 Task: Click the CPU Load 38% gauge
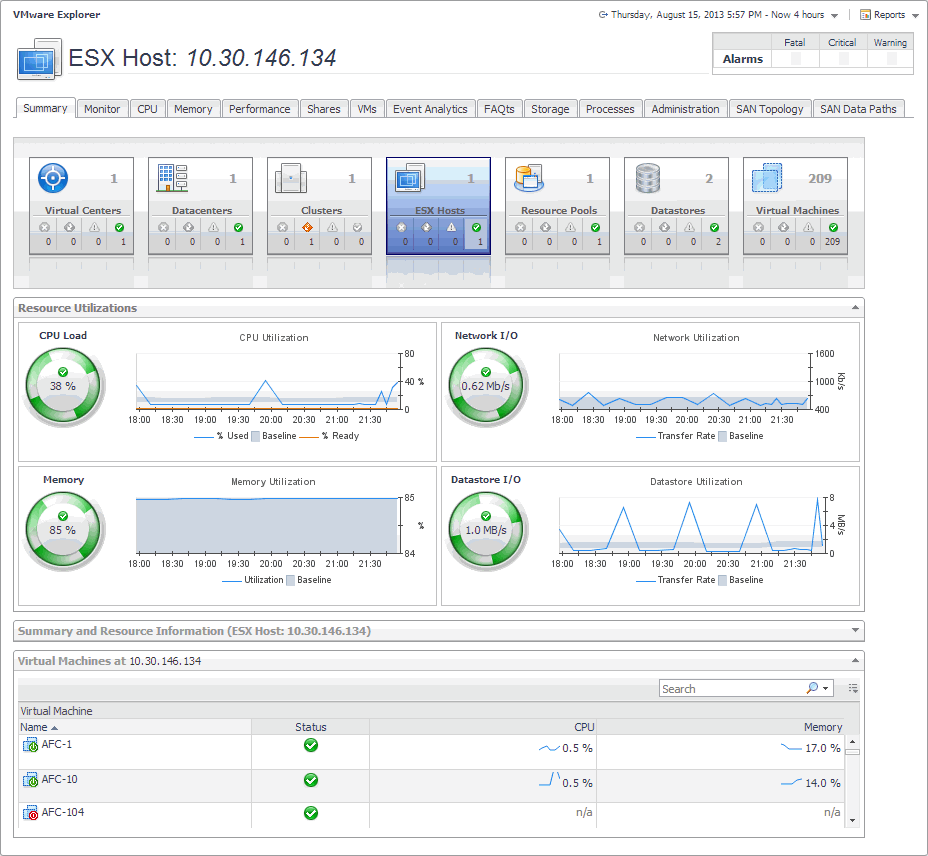[x=63, y=386]
